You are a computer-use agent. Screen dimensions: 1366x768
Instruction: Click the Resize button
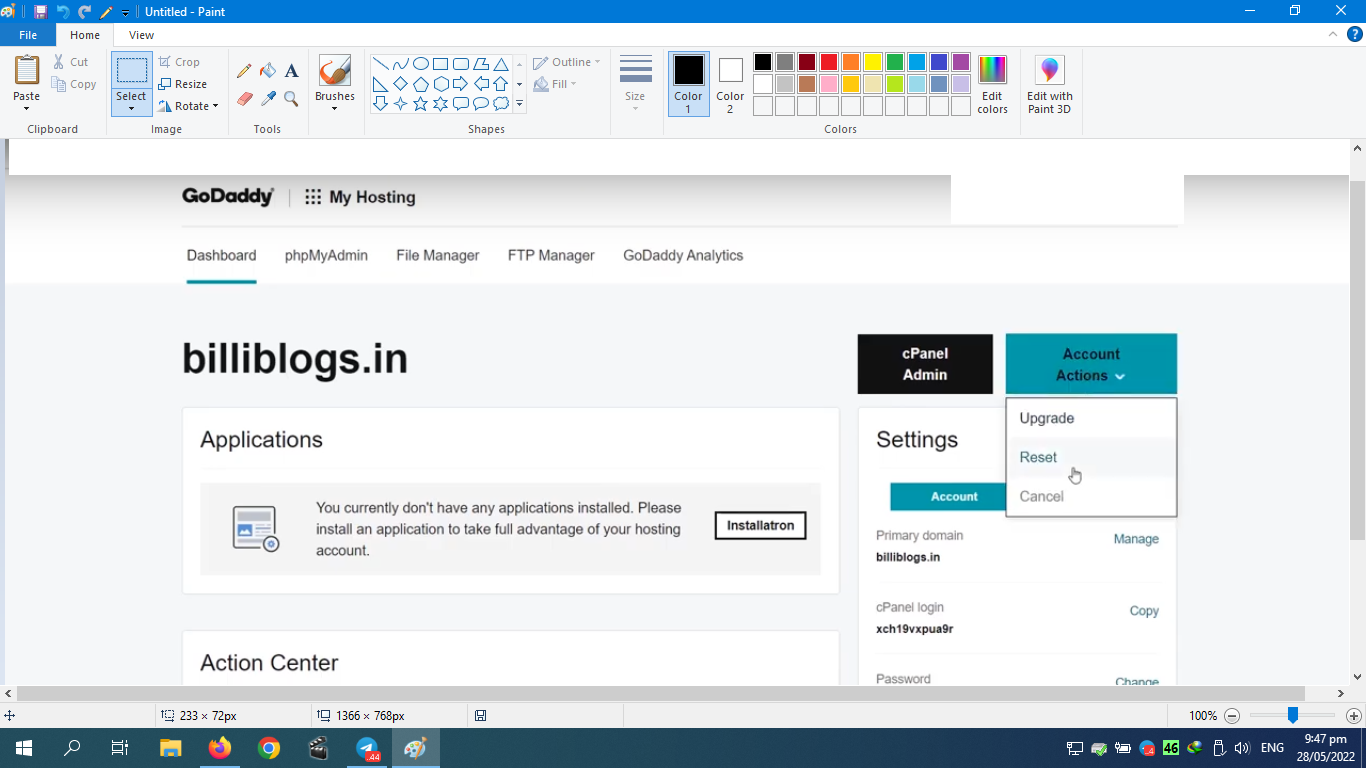coord(183,84)
